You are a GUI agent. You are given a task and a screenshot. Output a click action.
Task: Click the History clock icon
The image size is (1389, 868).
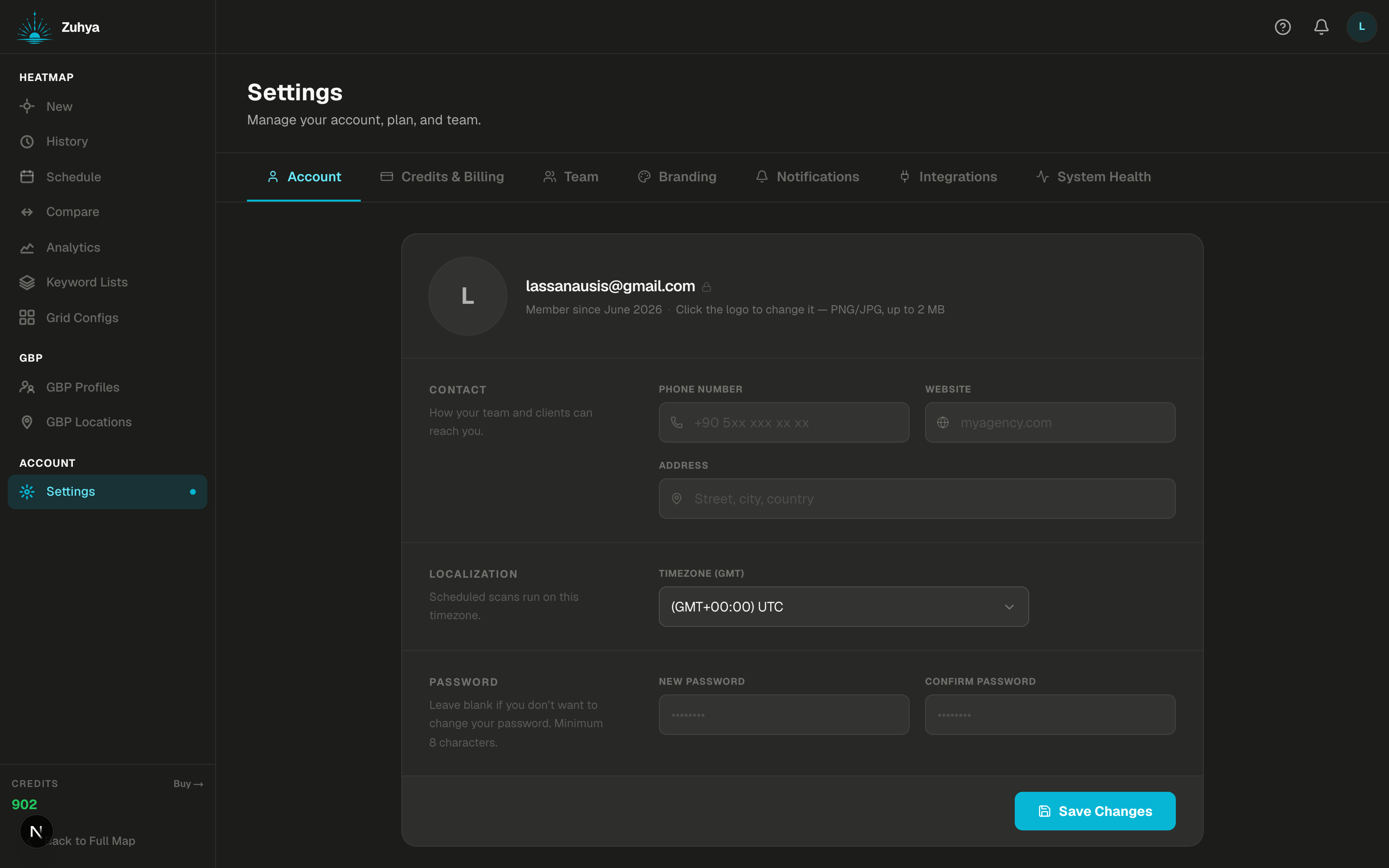[27, 141]
